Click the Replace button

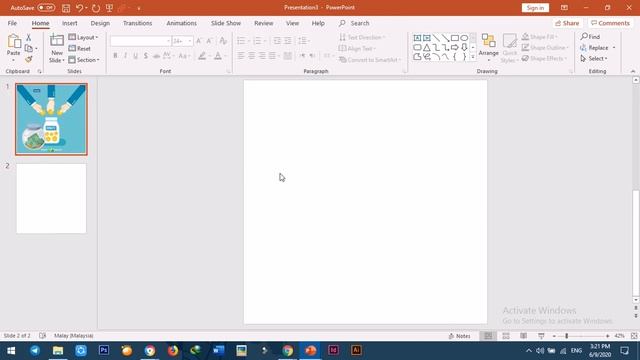(595, 48)
